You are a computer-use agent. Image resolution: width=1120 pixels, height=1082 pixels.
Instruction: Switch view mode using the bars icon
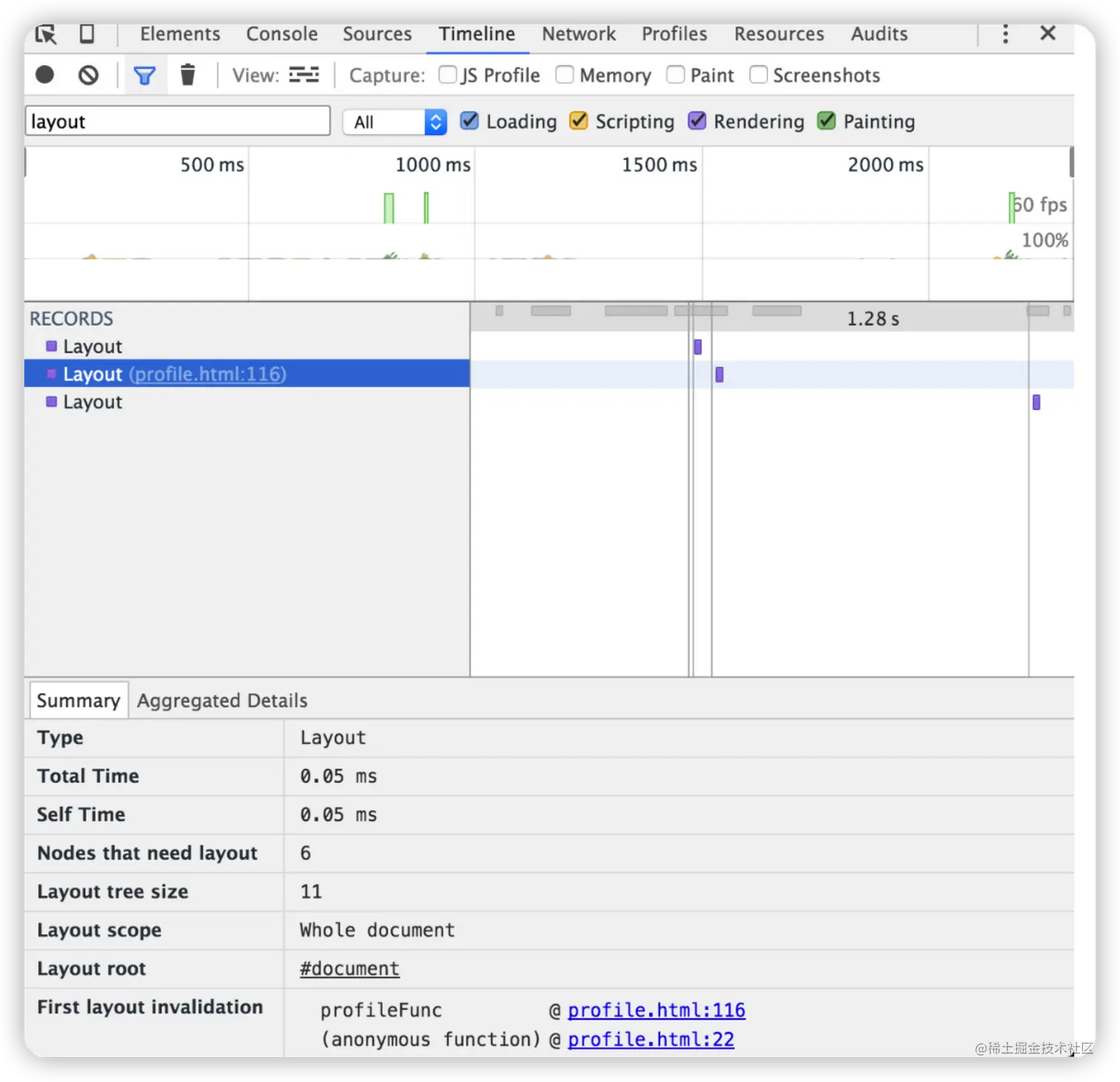[x=304, y=75]
